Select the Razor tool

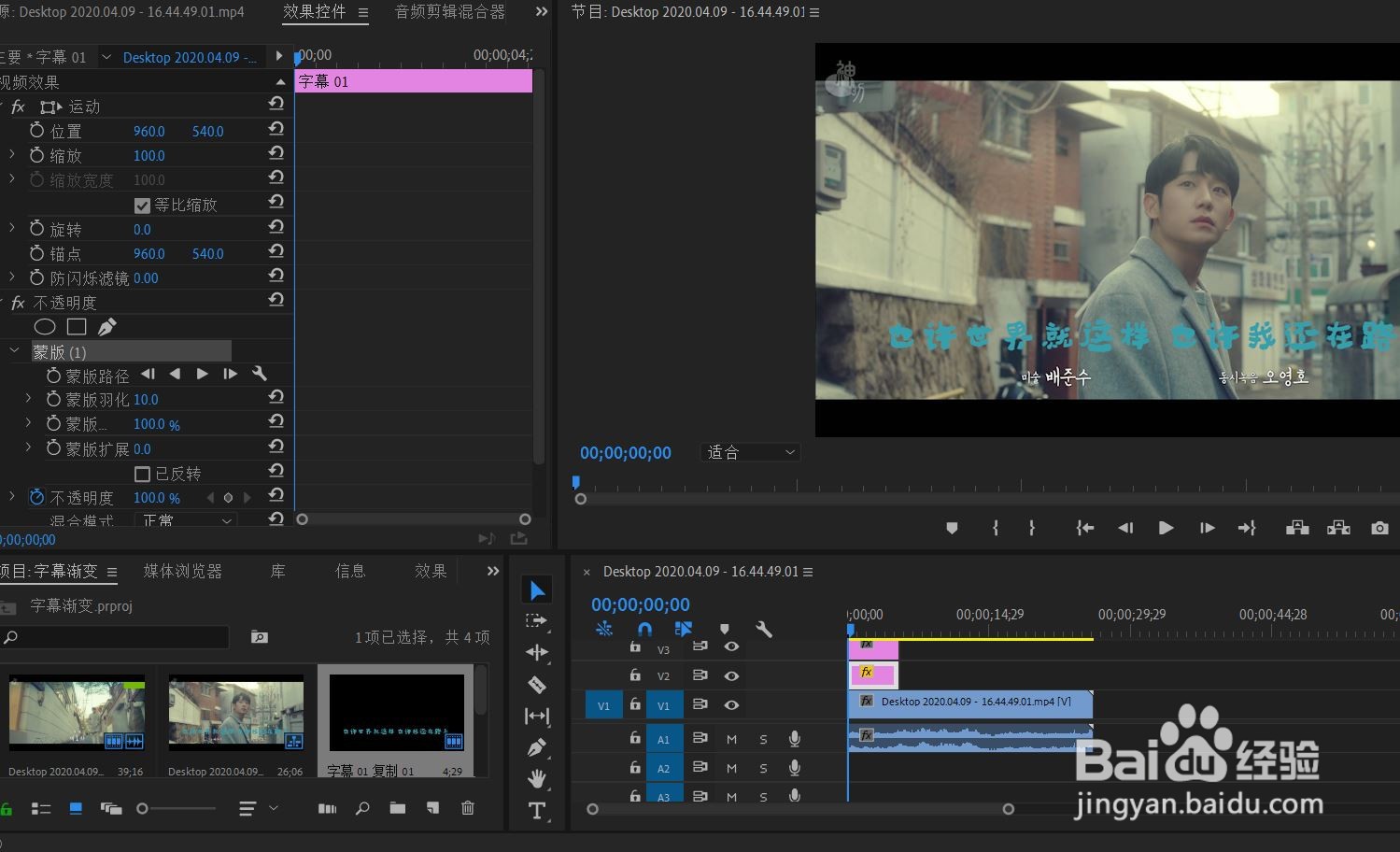(537, 685)
